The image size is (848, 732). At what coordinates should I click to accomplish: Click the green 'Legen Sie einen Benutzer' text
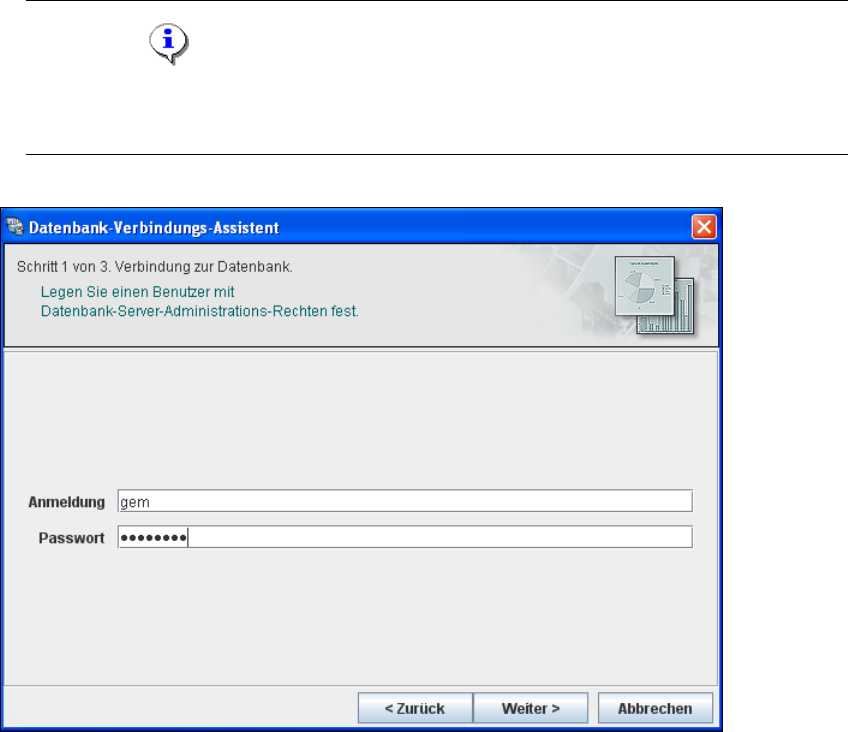137,292
